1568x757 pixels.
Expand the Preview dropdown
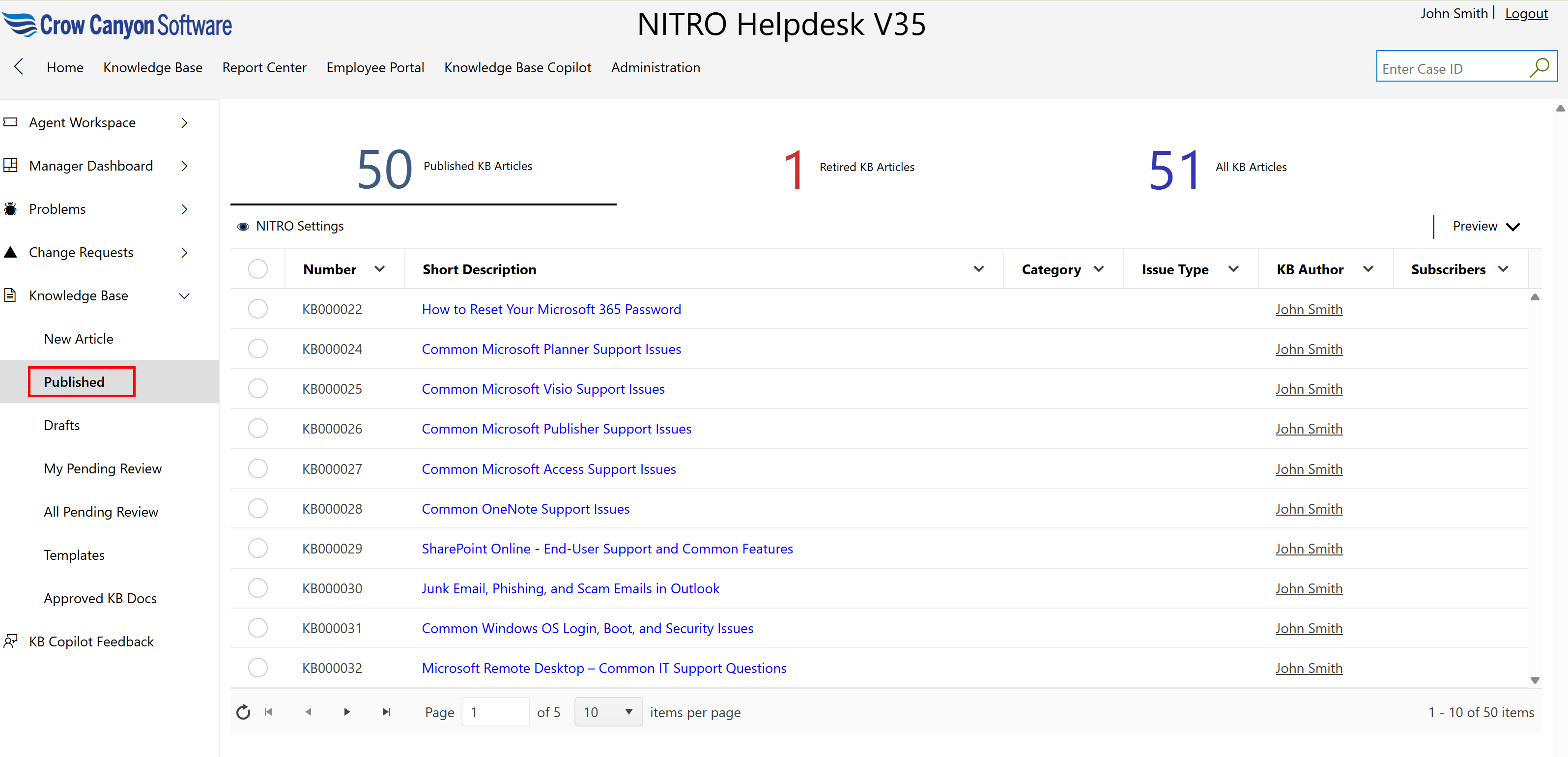point(1486,227)
